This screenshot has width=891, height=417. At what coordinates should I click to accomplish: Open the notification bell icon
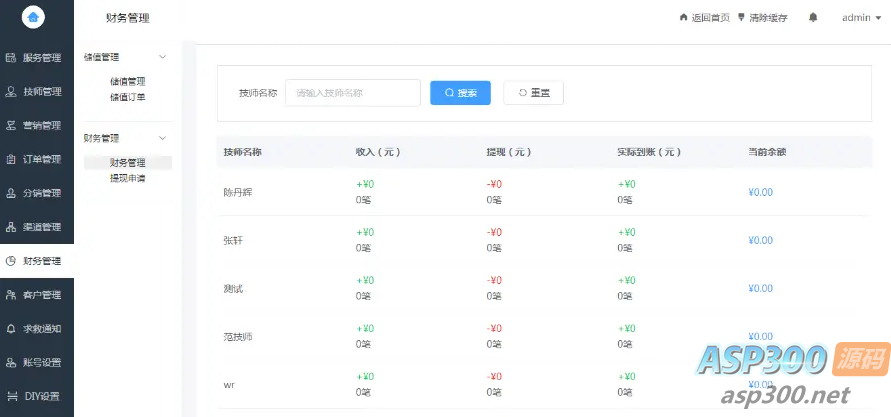813,18
